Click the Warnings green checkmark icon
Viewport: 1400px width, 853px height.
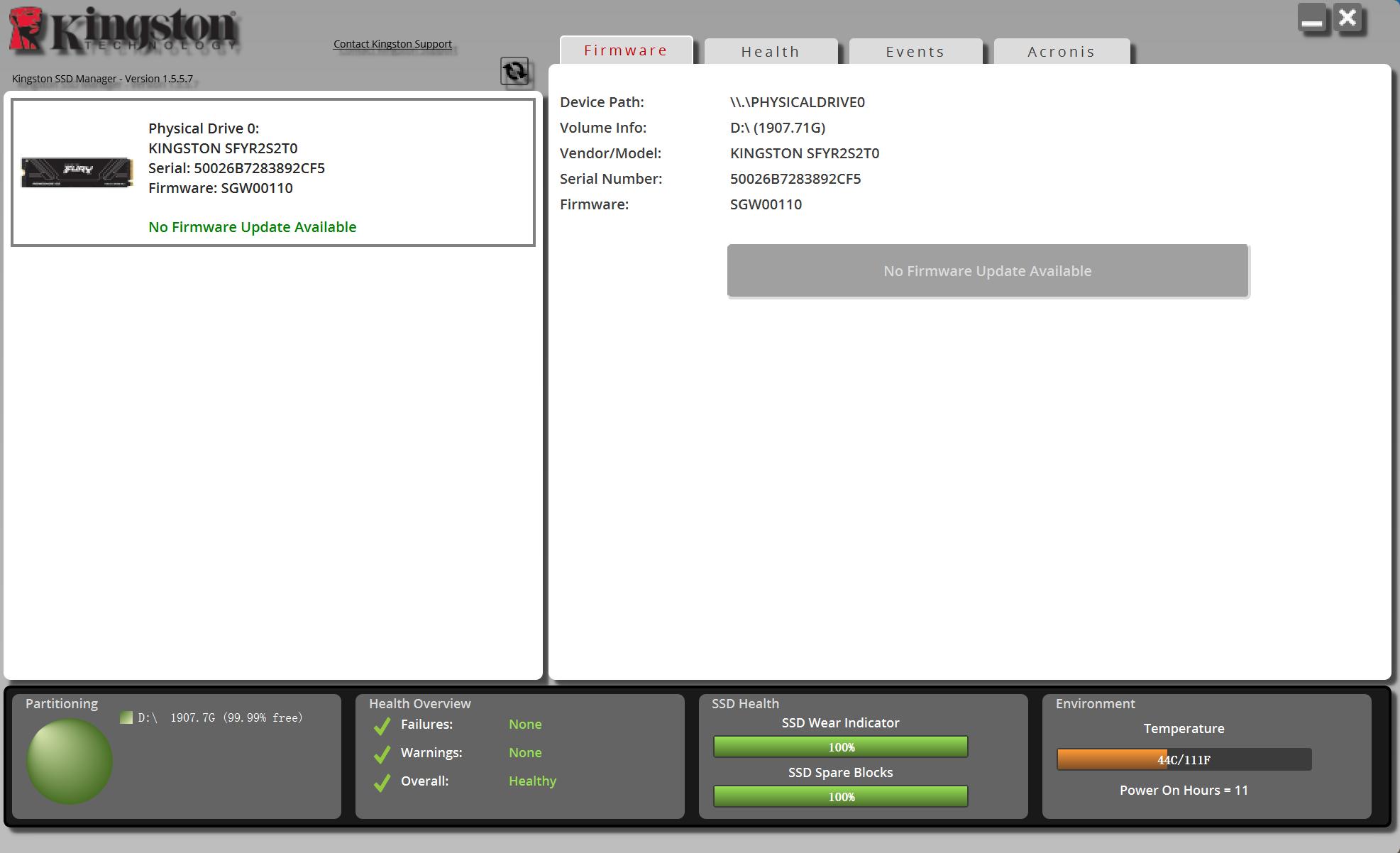(382, 754)
